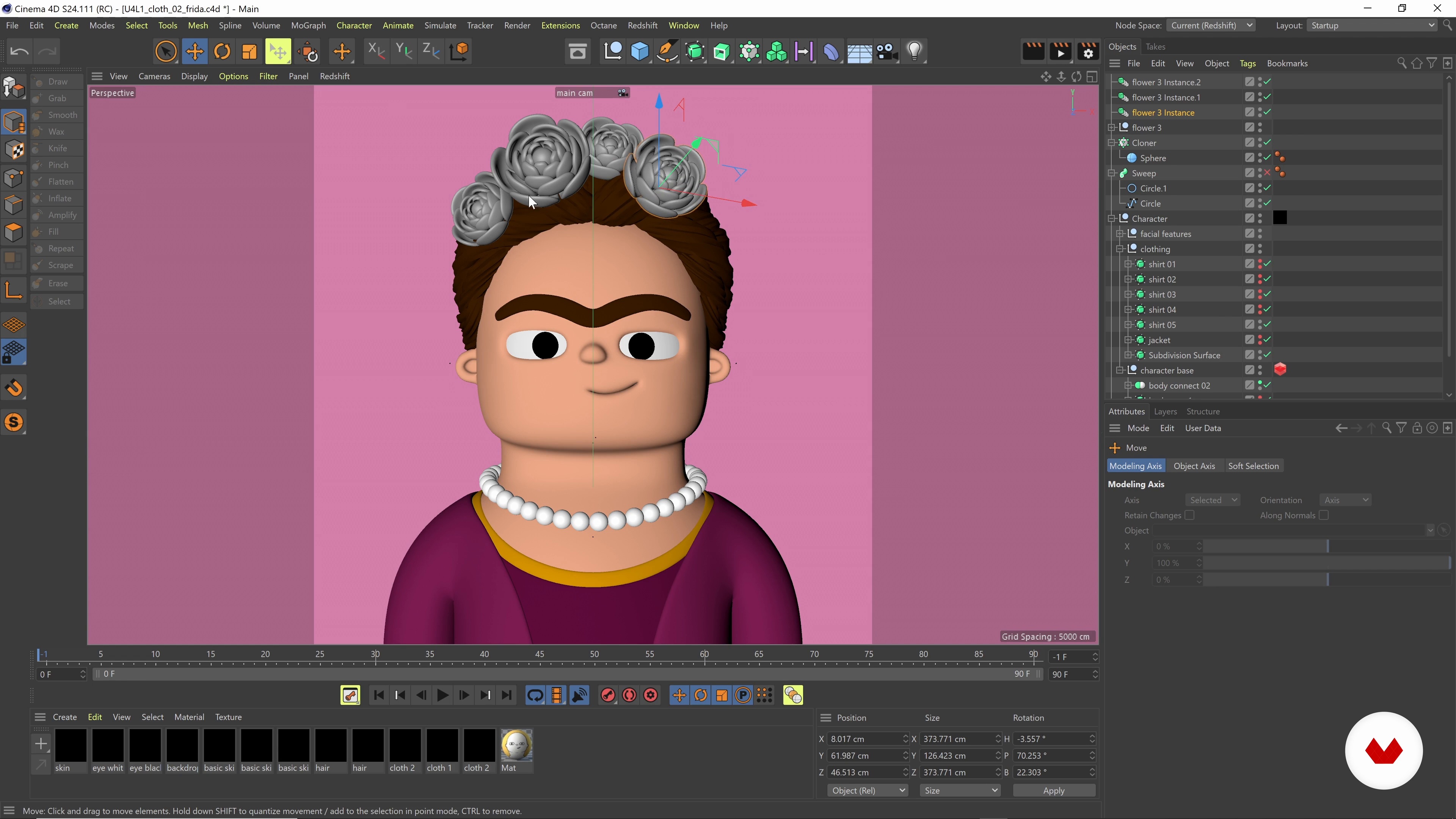1456x819 pixels.
Task: Add a Floor grid object icon
Action: 859,52
